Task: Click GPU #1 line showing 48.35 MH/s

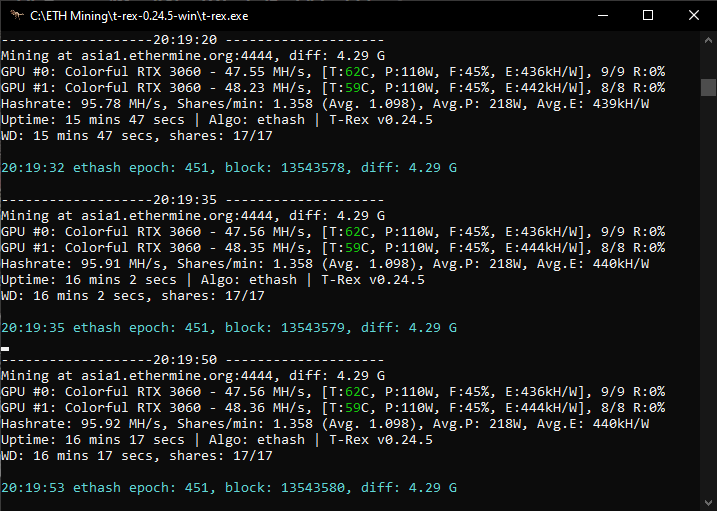Action: (x=333, y=248)
